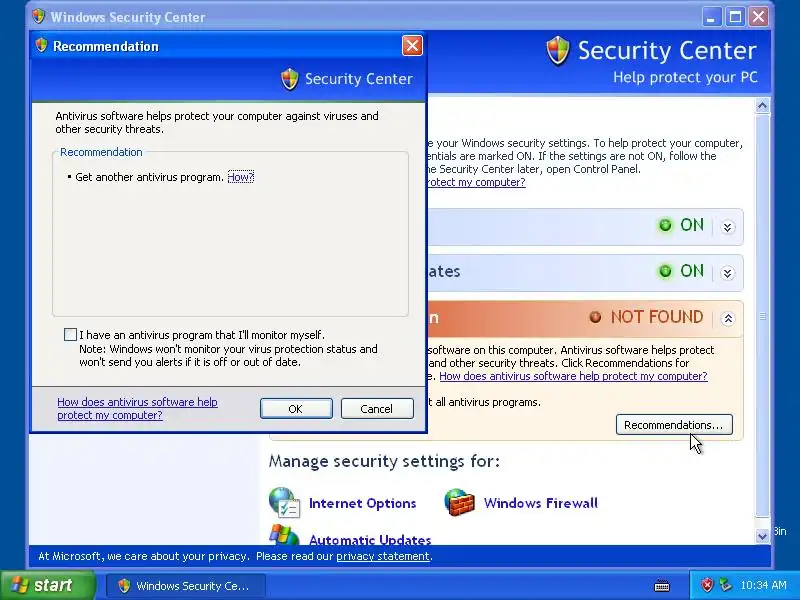Check 'I have an antivirus program' checkbox

[x=70, y=335]
